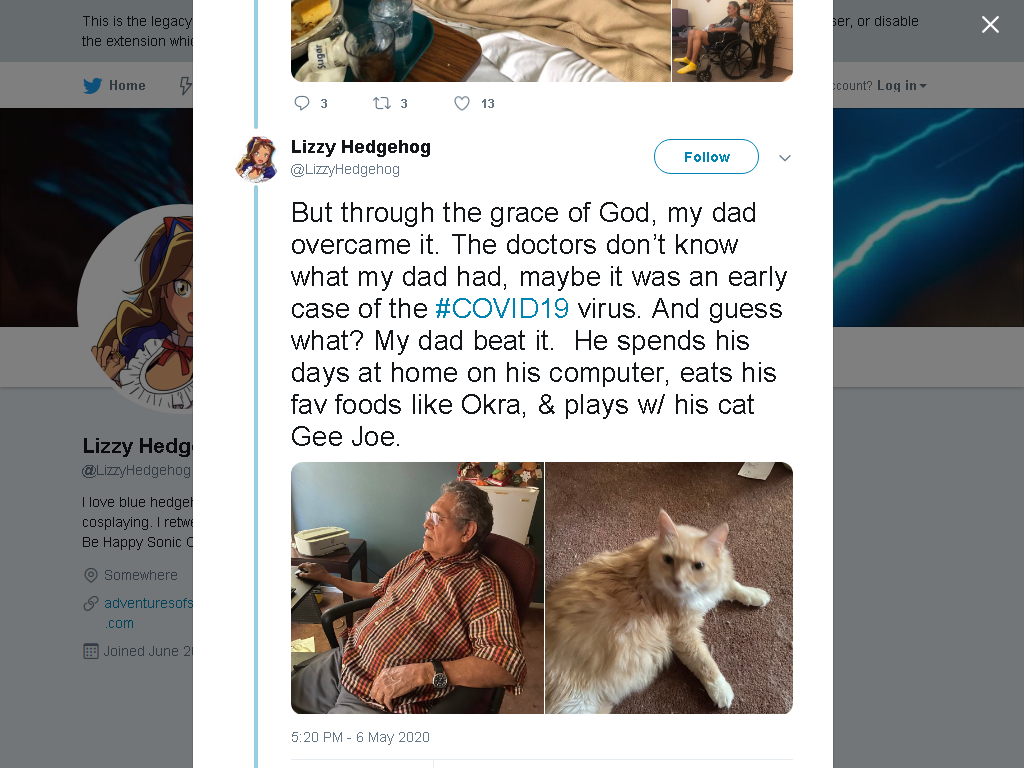Open the Log in dropdown

[x=901, y=86]
